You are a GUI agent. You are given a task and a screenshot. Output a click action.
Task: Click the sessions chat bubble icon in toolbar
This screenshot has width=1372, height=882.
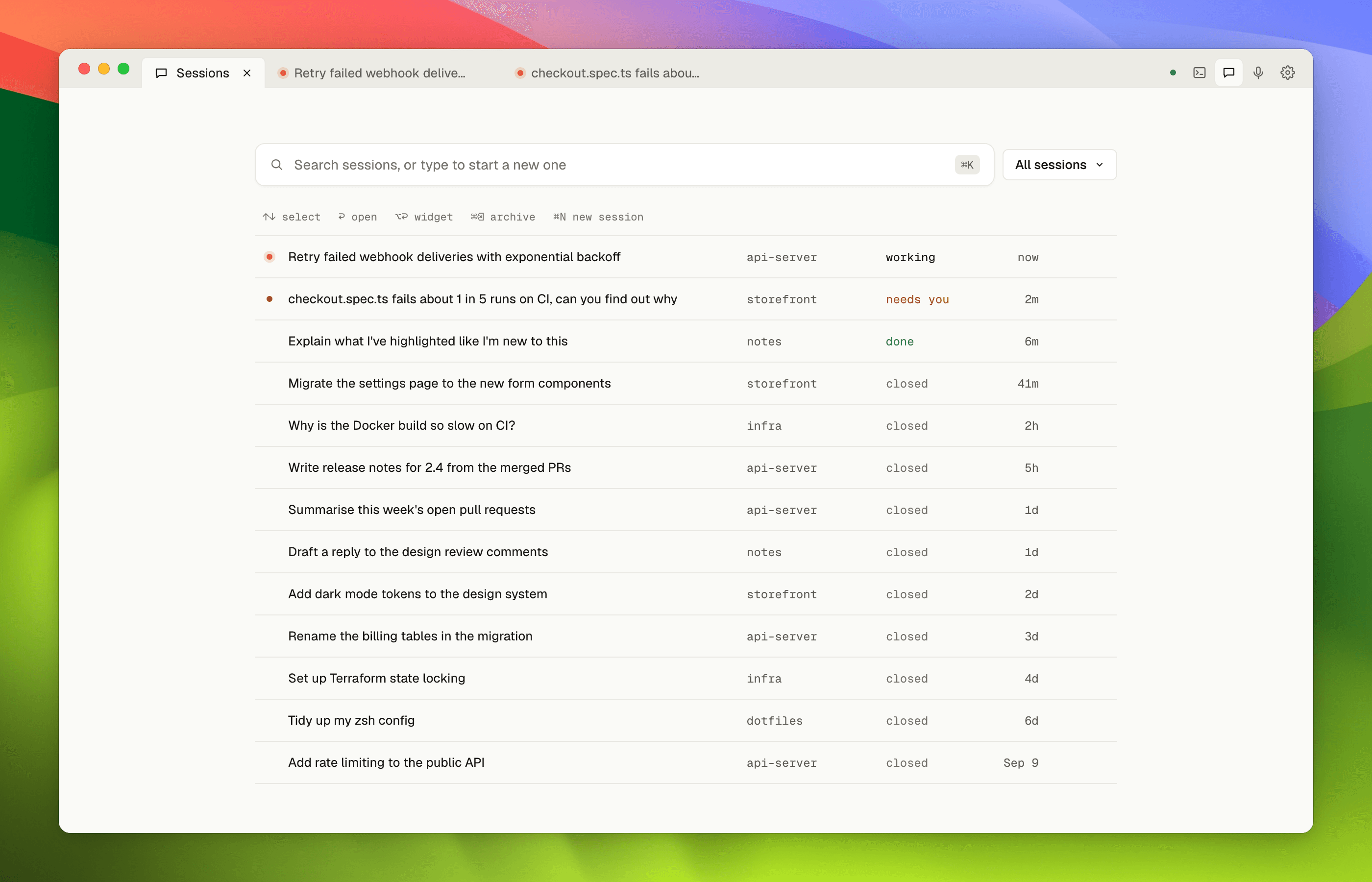coord(1228,73)
